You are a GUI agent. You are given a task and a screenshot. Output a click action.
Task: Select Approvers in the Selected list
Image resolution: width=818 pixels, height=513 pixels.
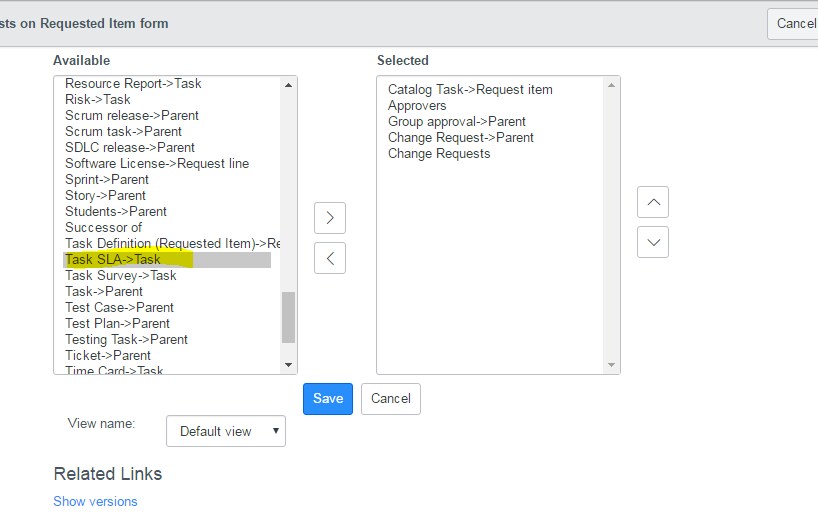417,105
